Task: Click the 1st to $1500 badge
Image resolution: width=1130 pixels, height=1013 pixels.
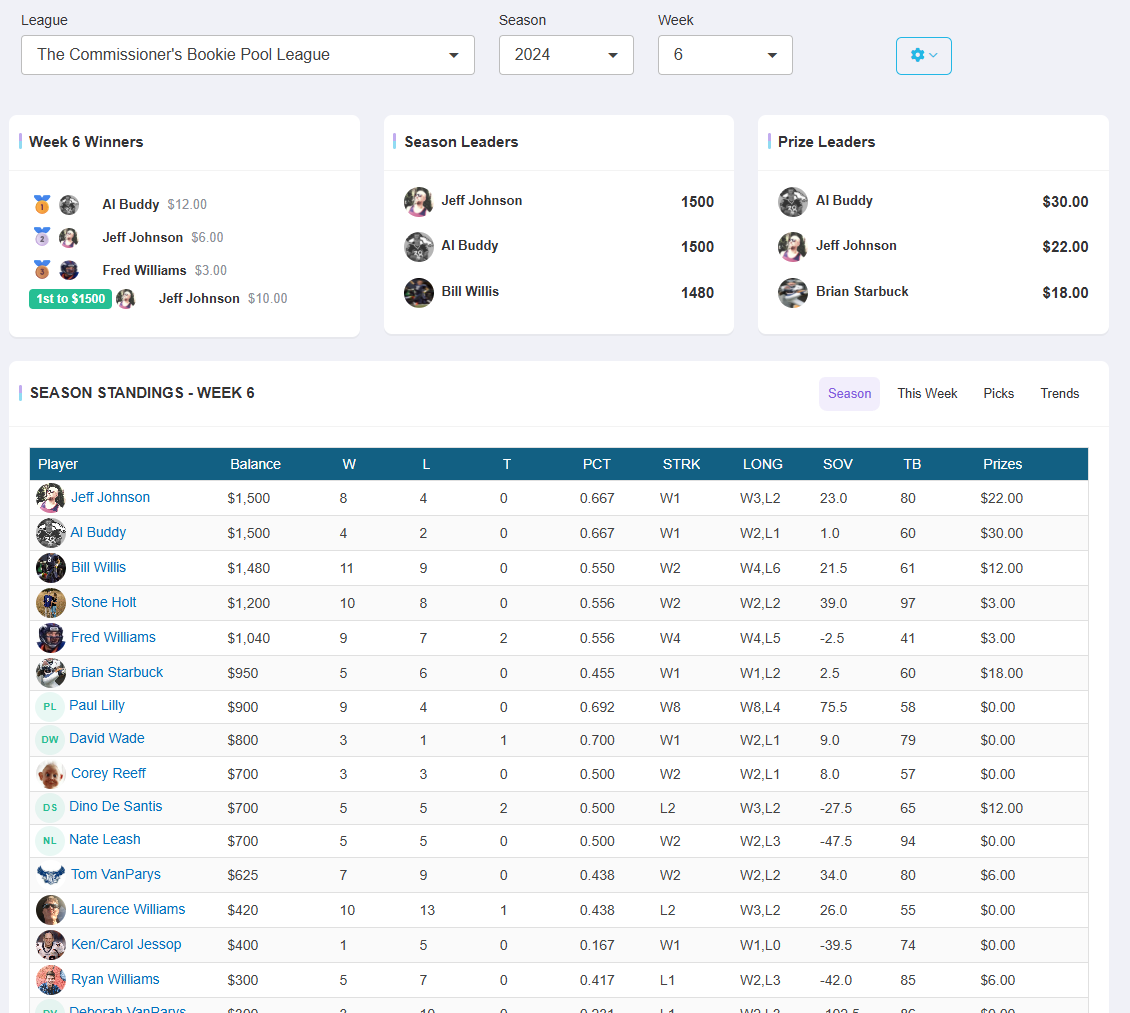Action: pyautogui.click(x=70, y=299)
